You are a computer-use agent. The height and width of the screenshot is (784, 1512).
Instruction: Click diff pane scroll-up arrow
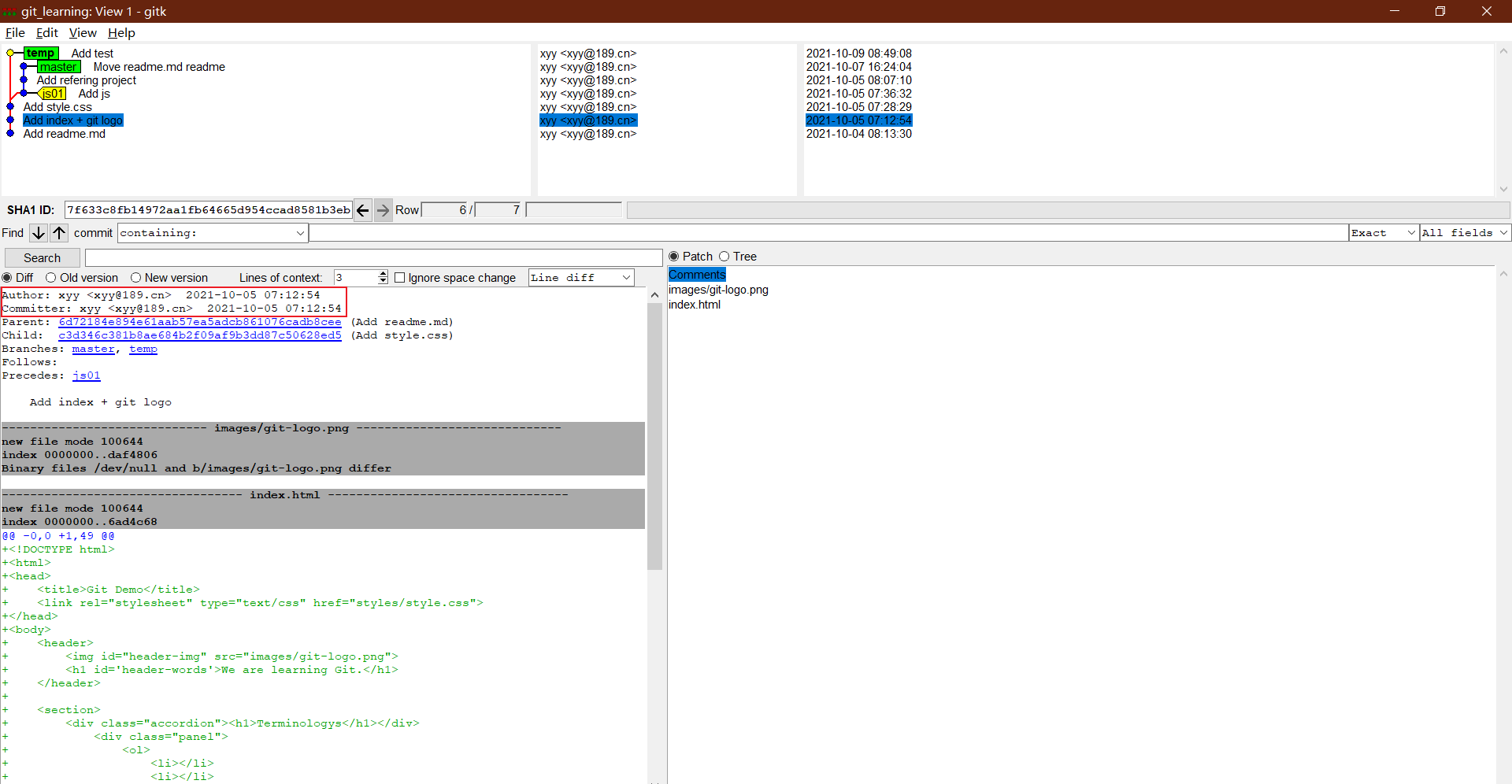pyautogui.click(x=654, y=295)
